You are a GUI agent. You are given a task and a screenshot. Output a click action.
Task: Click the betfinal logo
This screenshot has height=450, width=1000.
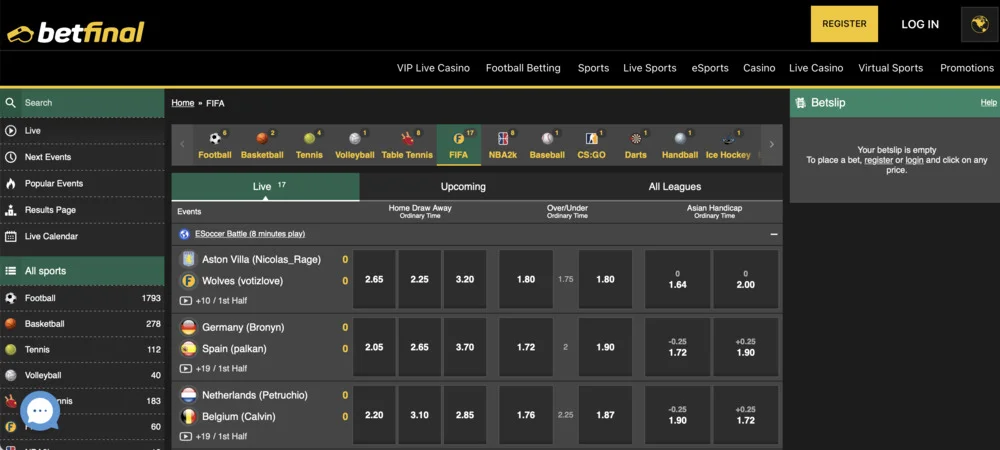(75, 32)
